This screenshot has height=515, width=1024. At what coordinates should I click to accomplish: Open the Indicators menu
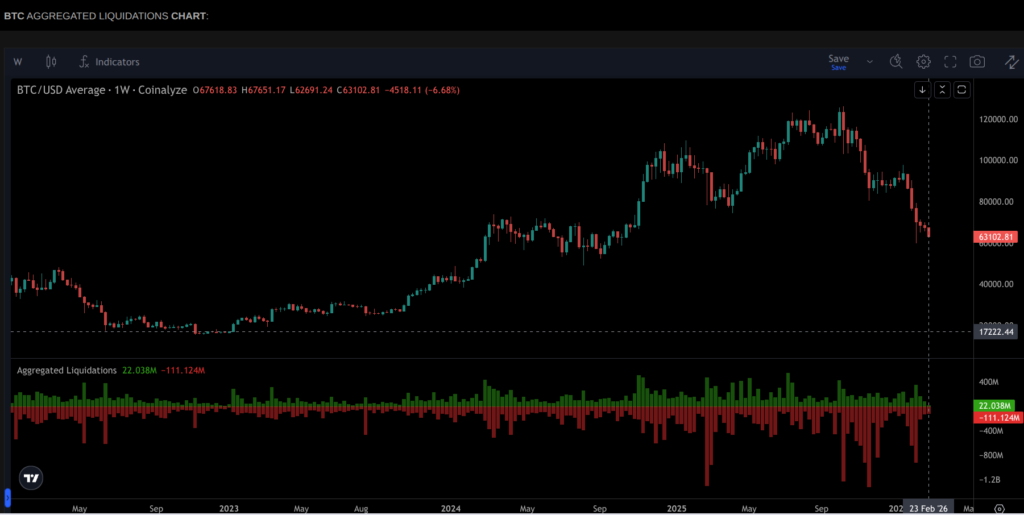click(109, 62)
